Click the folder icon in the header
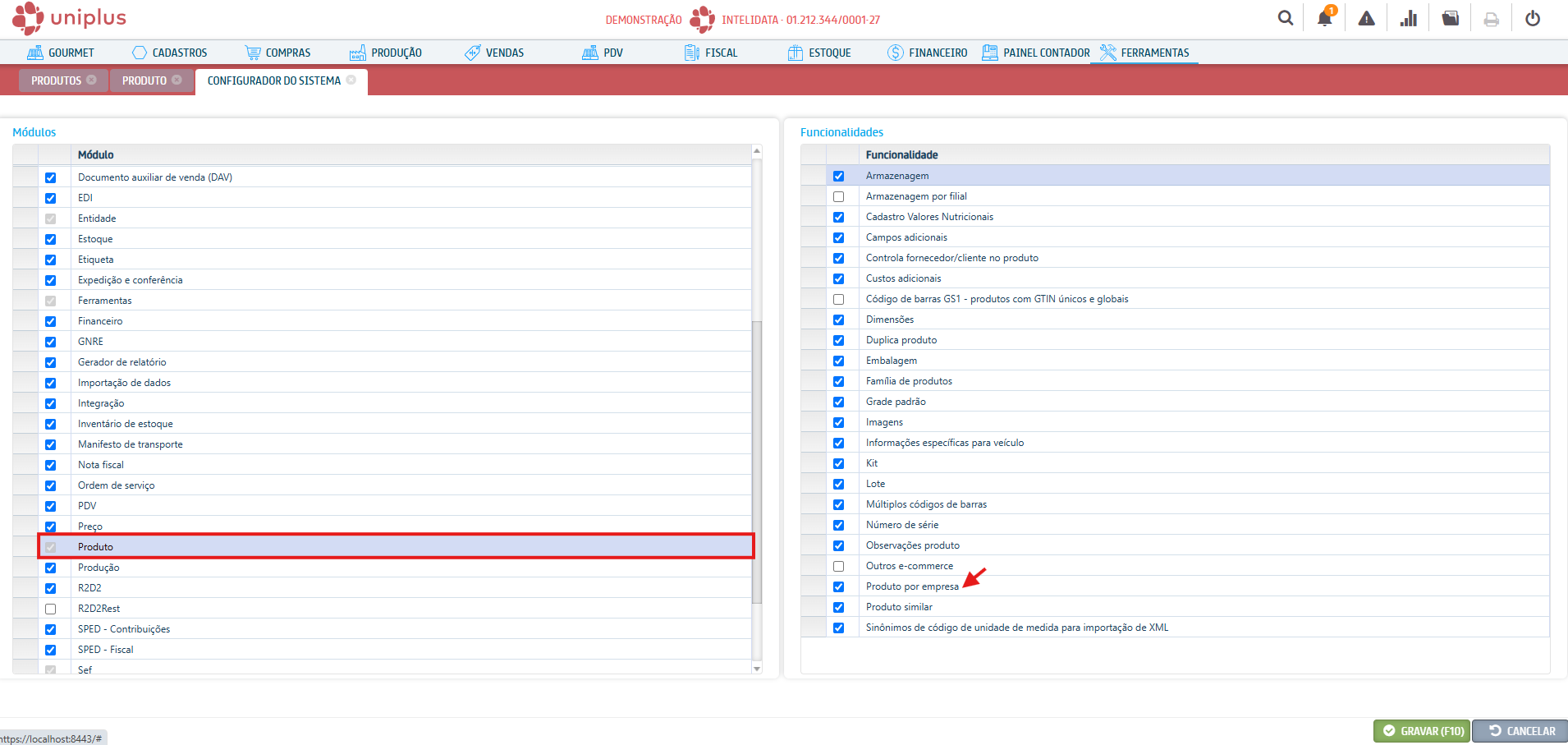This screenshot has width=1568, height=745. click(x=1451, y=18)
